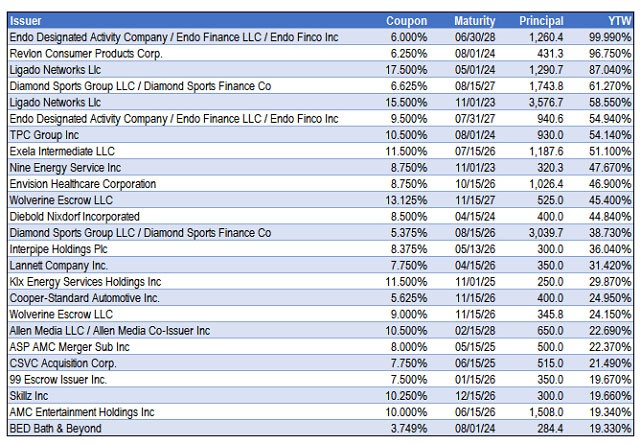Select the Klx Energy Services Holdings Inc cell
The height and width of the screenshot is (444, 641).
[x=85, y=282]
